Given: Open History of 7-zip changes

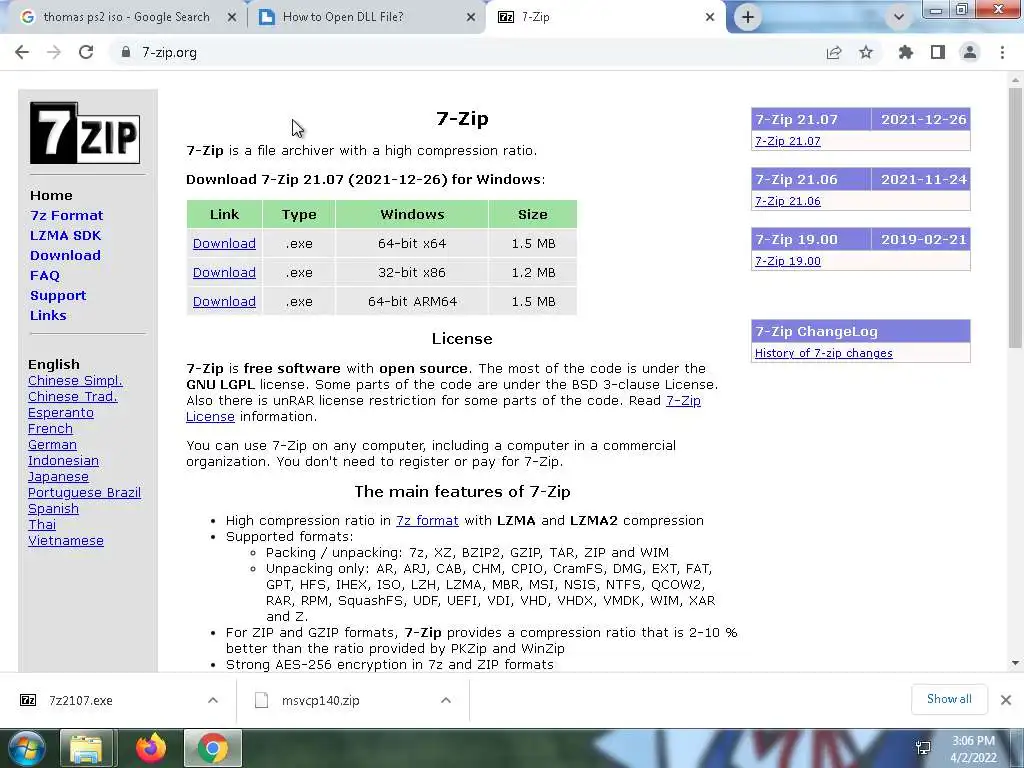Looking at the screenshot, I should [824, 353].
